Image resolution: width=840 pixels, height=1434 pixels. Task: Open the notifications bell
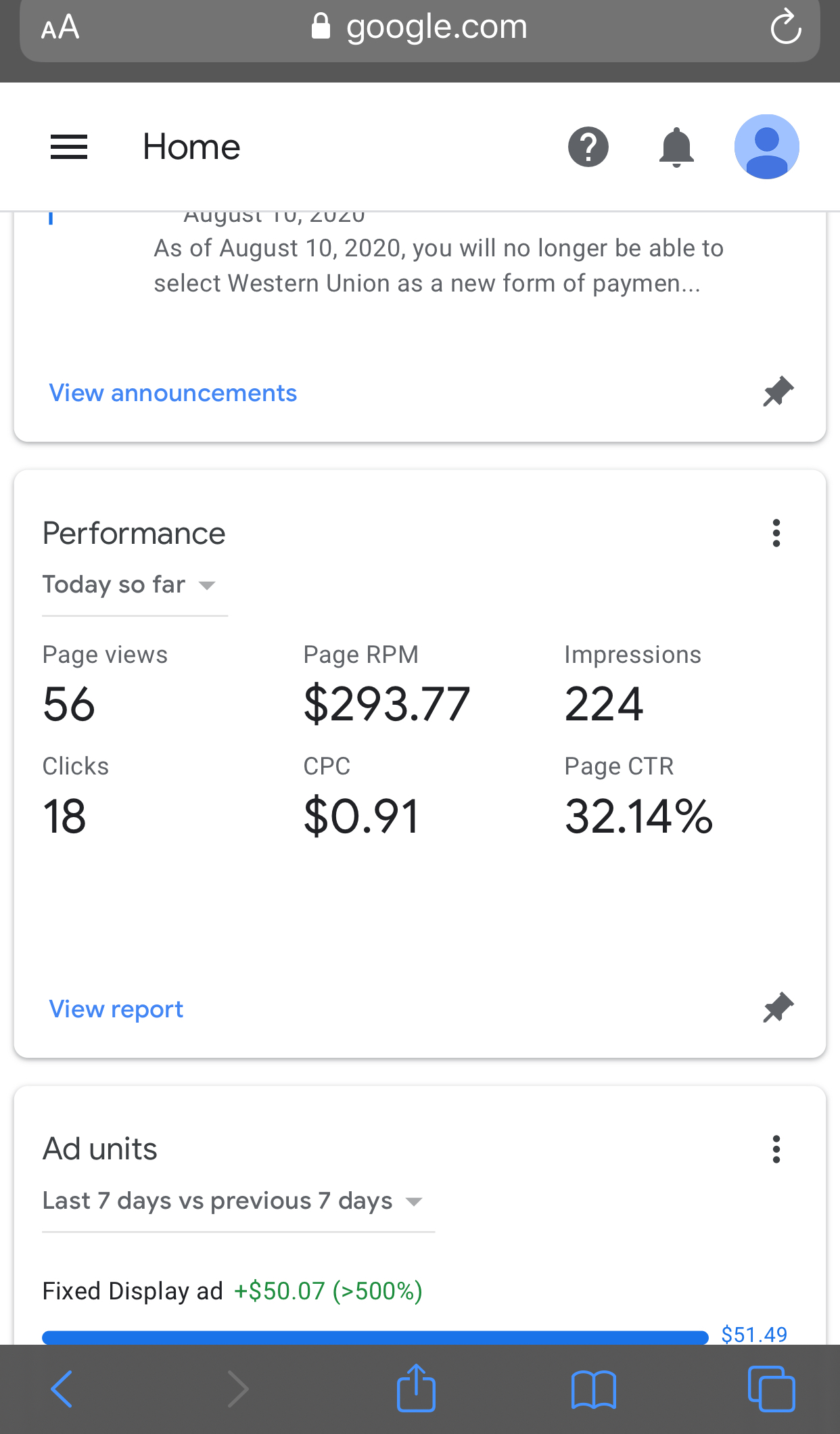coord(676,147)
